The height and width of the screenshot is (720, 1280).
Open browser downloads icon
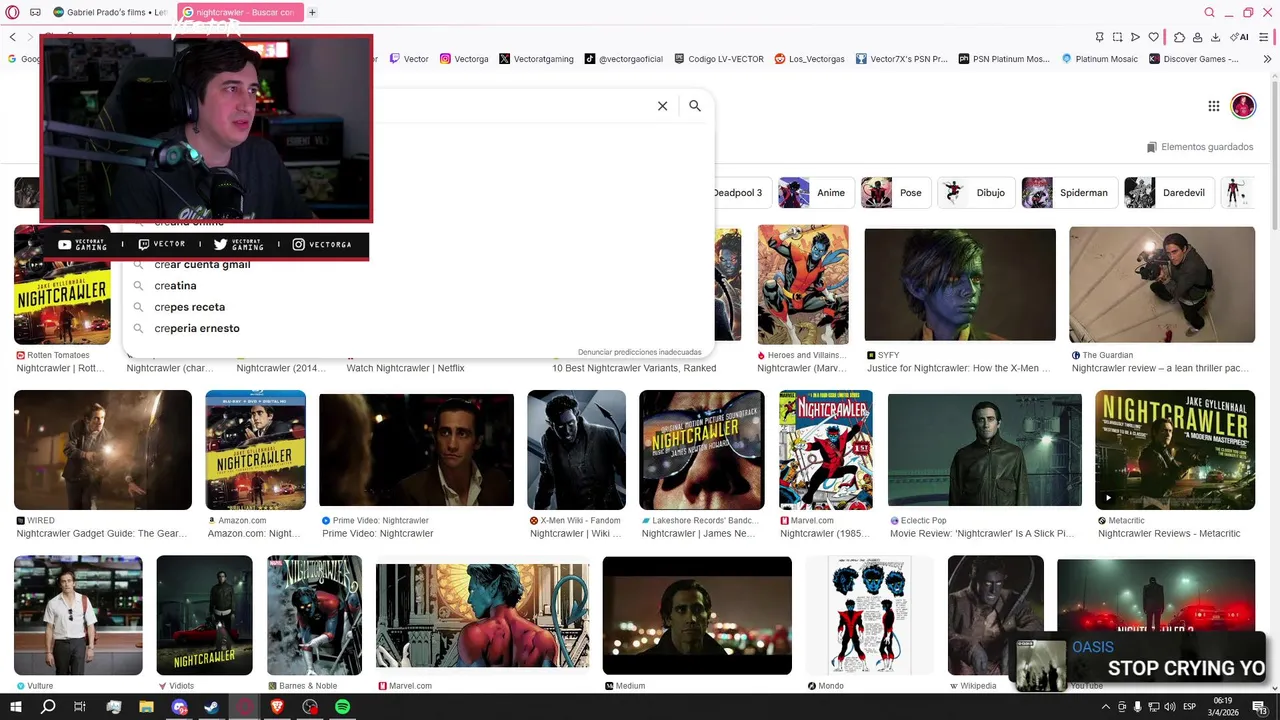(x=1215, y=37)
